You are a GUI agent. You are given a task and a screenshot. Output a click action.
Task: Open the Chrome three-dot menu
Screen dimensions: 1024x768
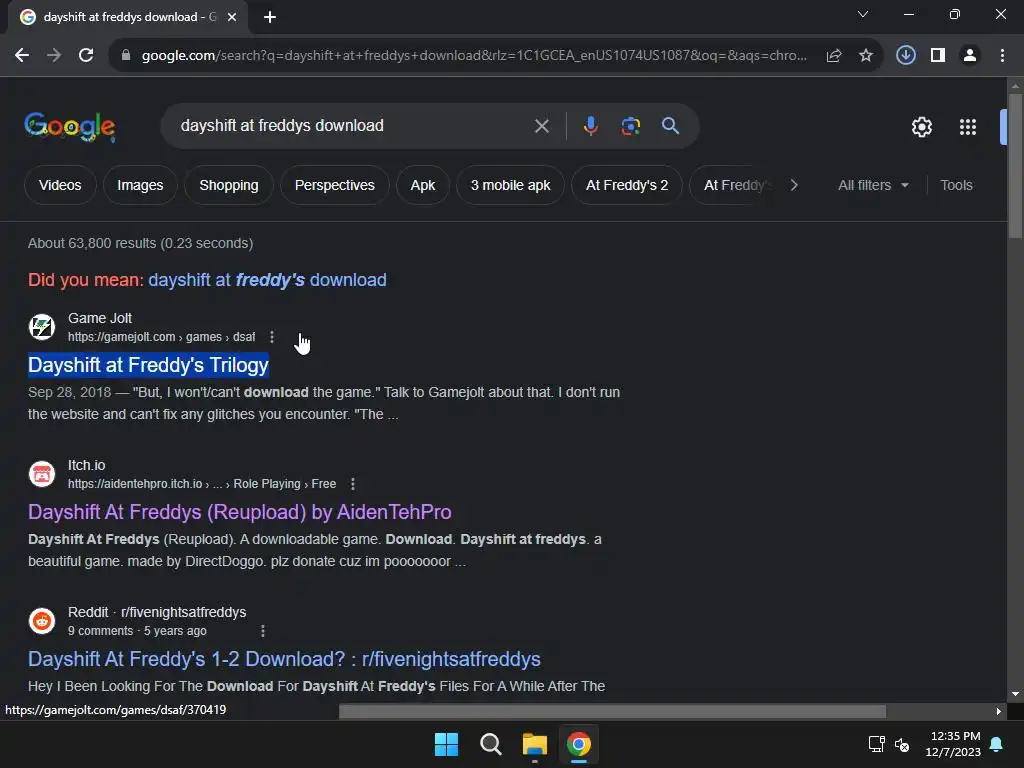click(1002, 56)
